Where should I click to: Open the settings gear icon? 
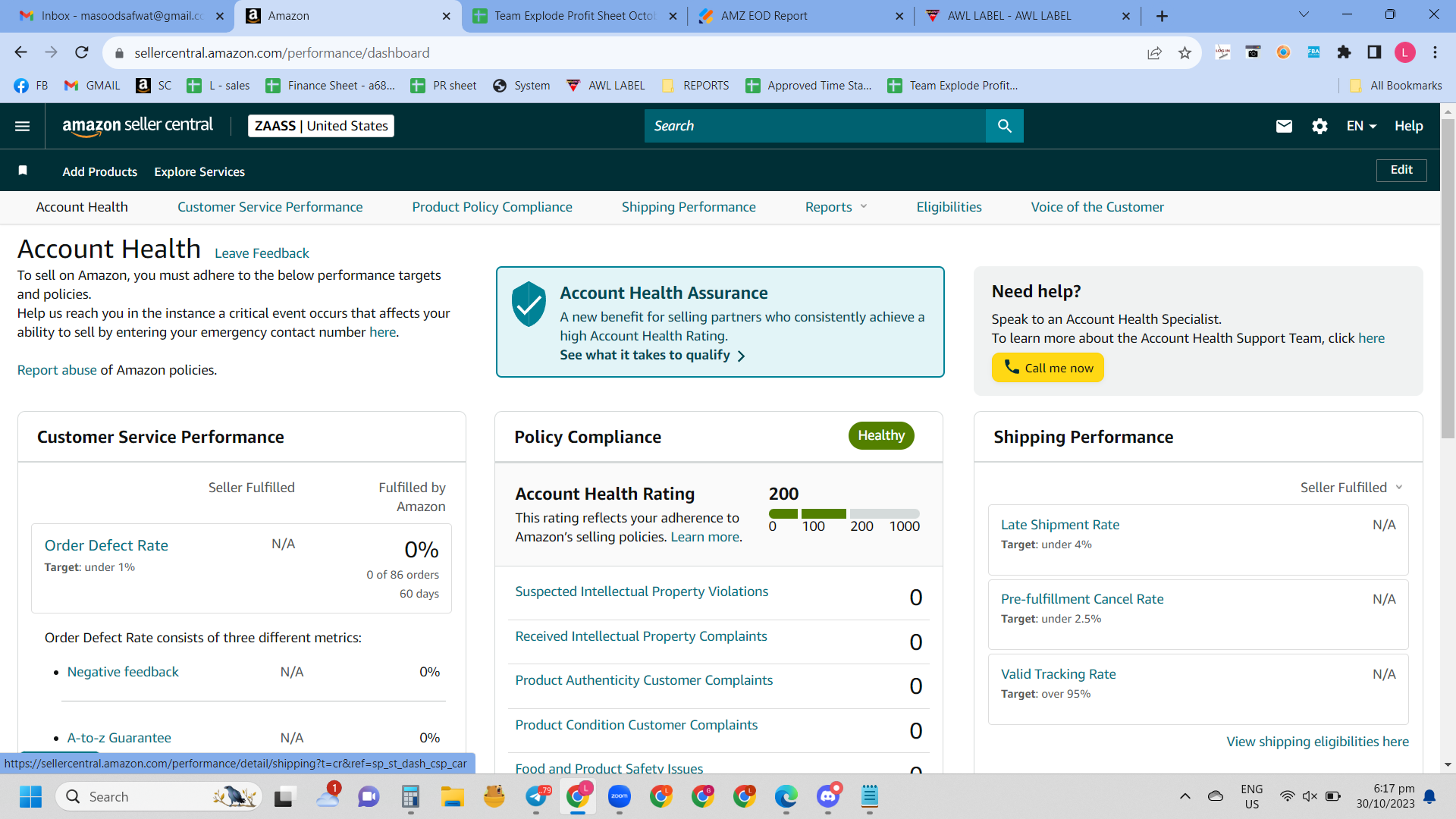pos(1319,126)
